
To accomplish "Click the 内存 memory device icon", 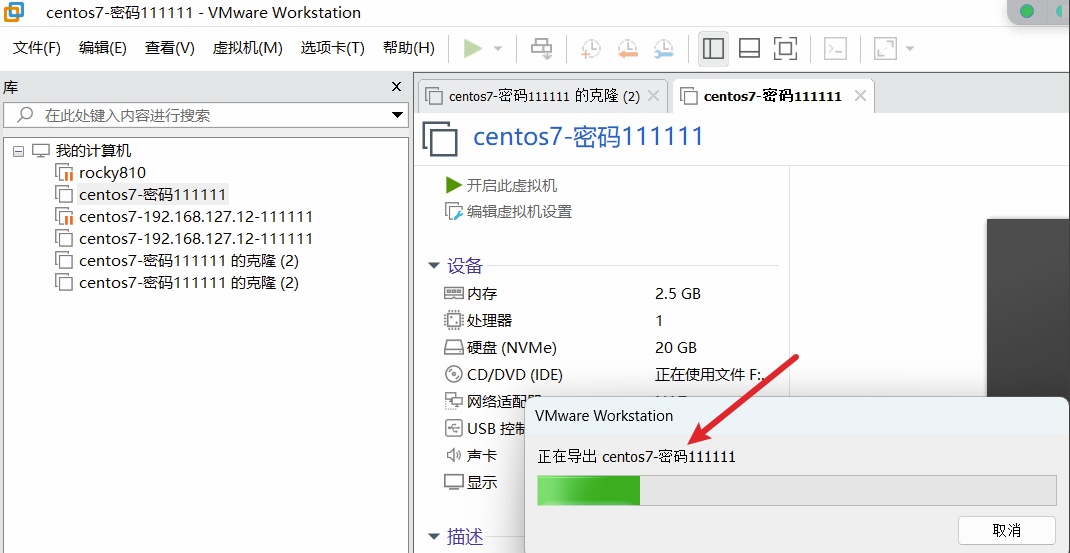I will 453,294.
